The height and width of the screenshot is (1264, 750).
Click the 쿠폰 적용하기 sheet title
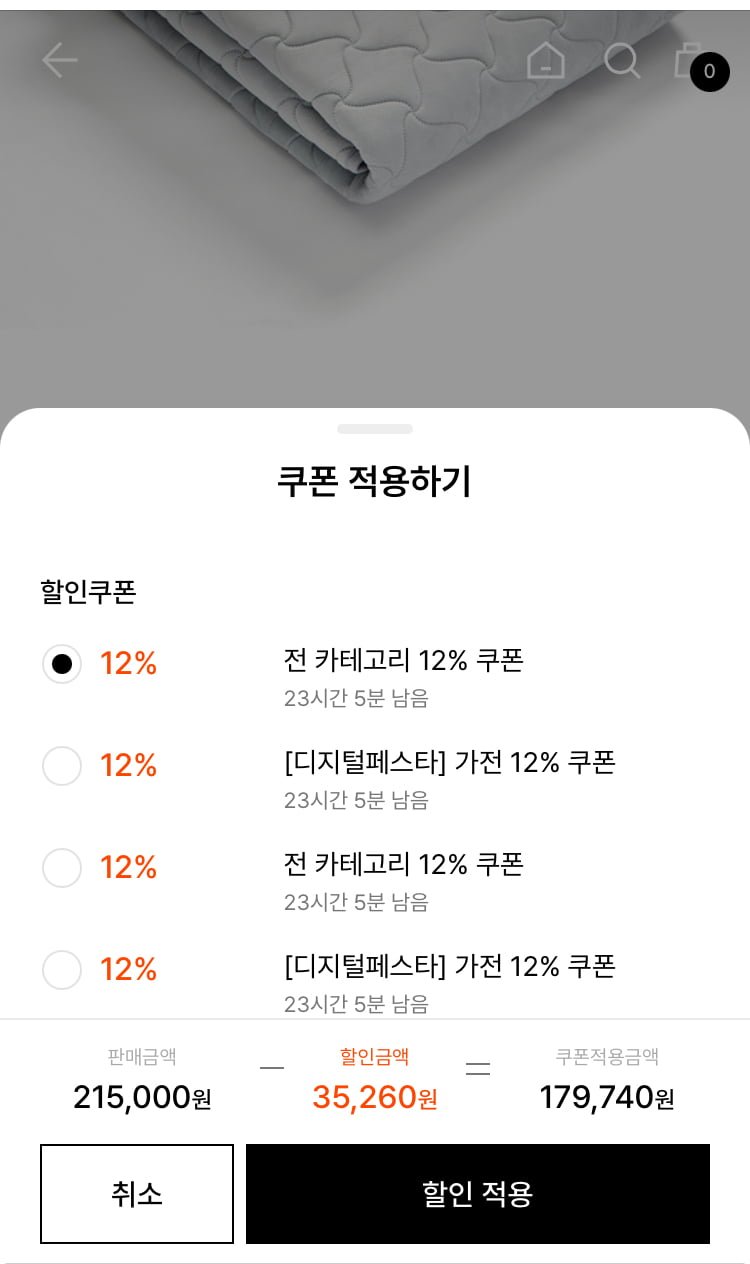[374, 483]
